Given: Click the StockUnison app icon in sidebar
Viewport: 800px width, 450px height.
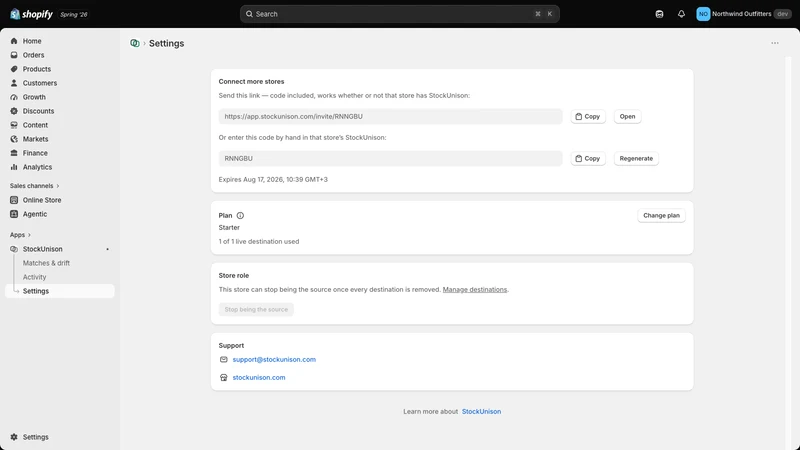Looking at the screenshot, I should [x=14, y=249].
